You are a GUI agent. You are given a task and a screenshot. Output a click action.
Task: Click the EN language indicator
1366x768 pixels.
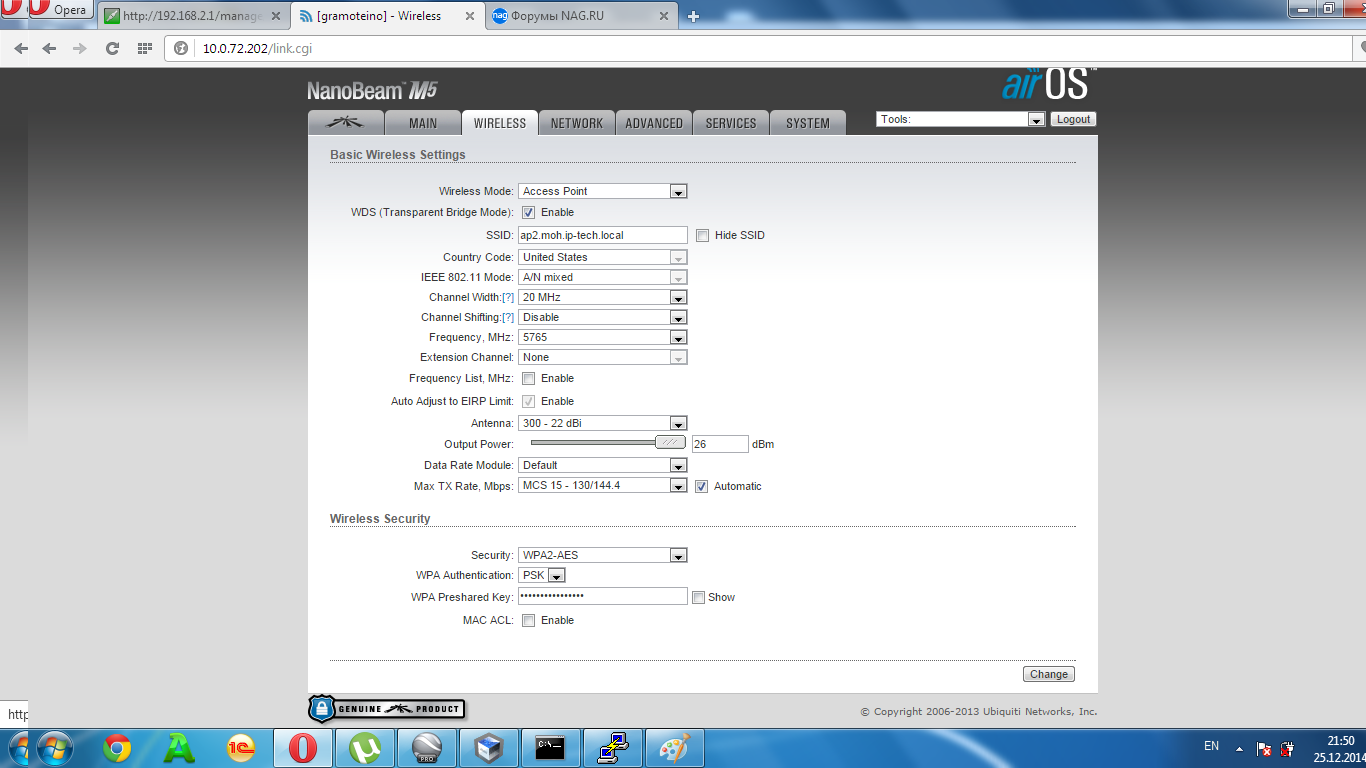point(1211,746)
